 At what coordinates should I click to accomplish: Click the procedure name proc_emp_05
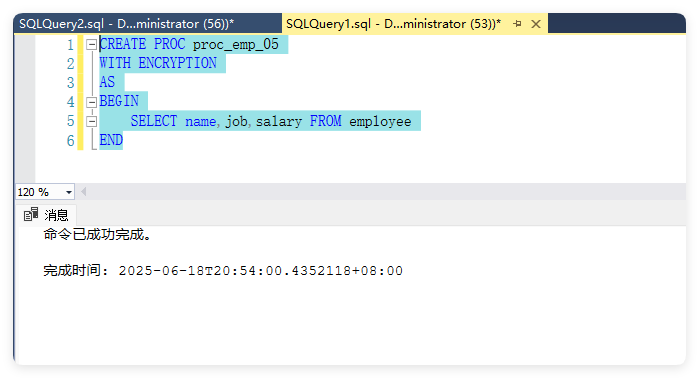click(x=235, y=44)
